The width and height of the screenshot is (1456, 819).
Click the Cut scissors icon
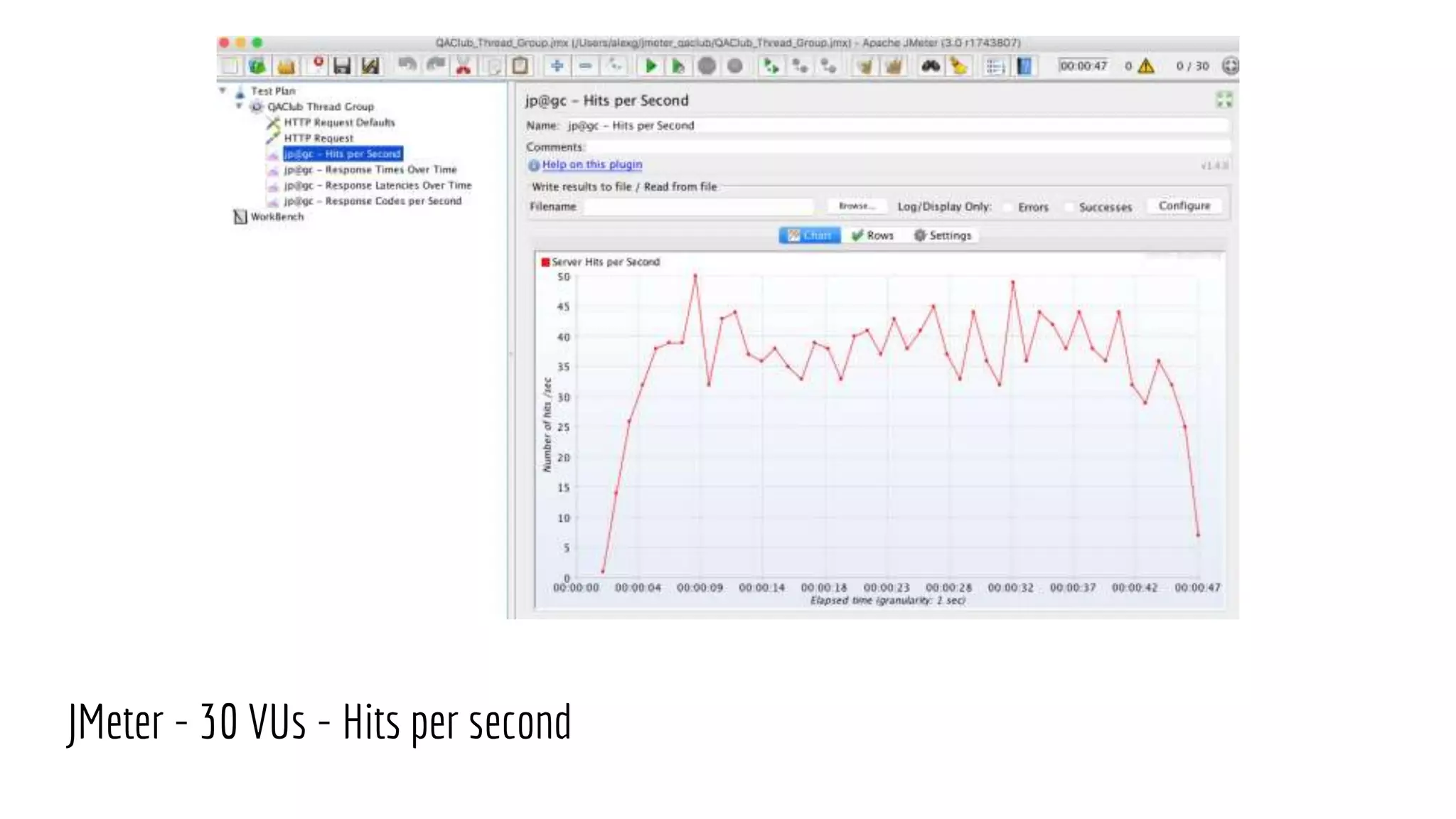click(464, 66)
